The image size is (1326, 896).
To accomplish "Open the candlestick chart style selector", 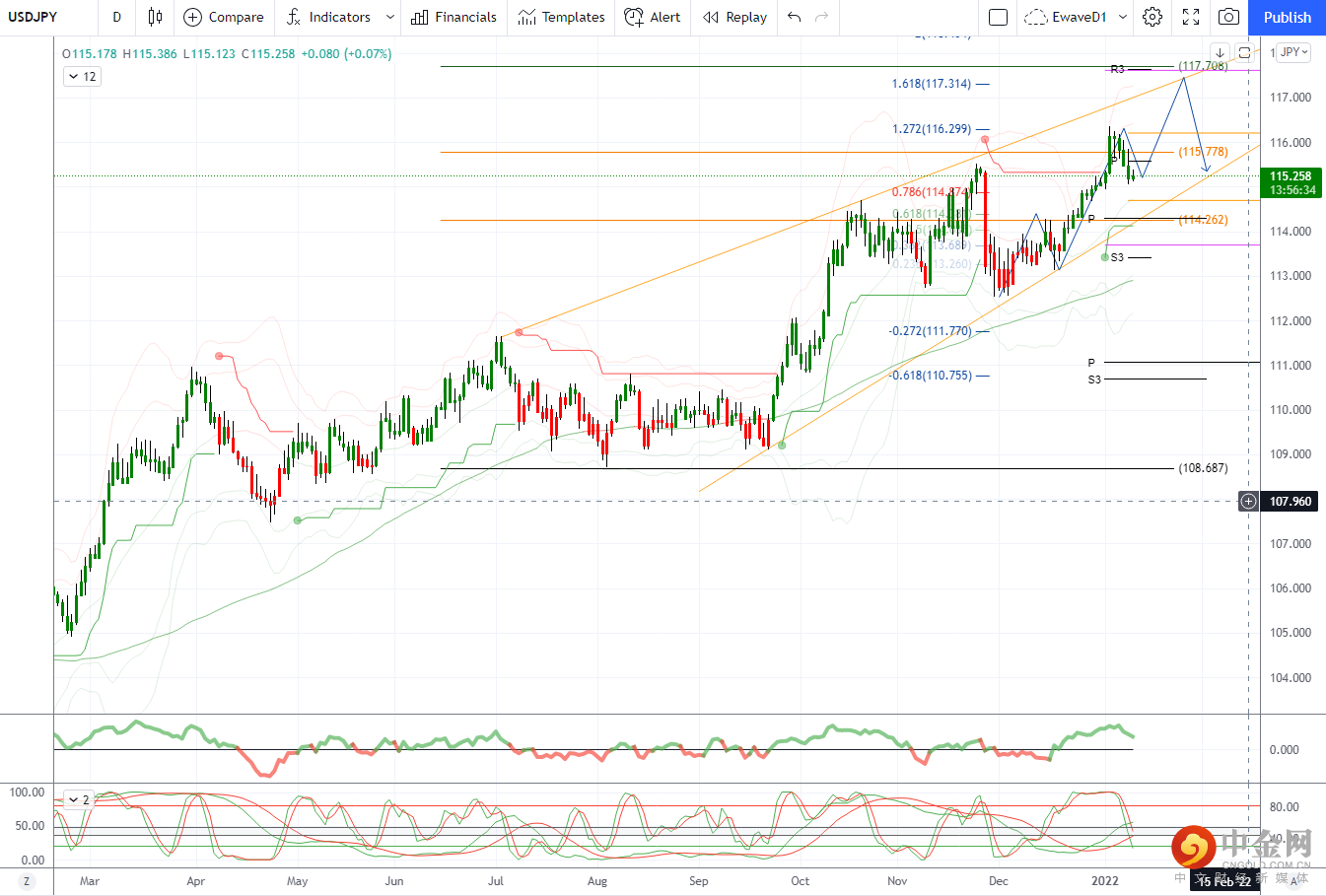I will (155, 17).
